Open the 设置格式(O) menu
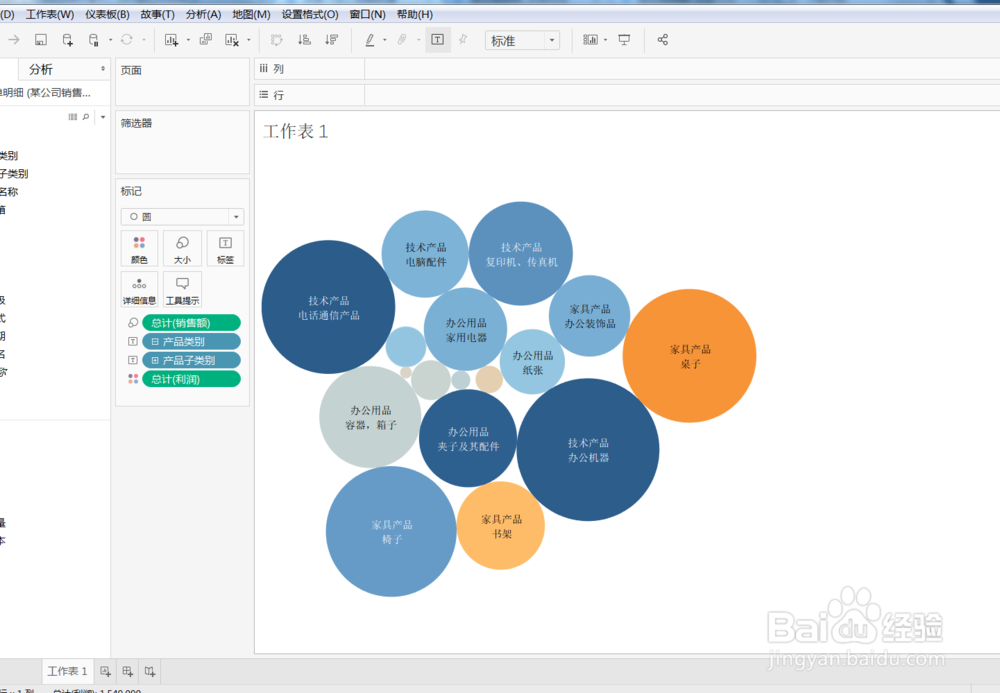Image resolution: width=1000 pixels, height=693 pixels. tap(310, 14)
